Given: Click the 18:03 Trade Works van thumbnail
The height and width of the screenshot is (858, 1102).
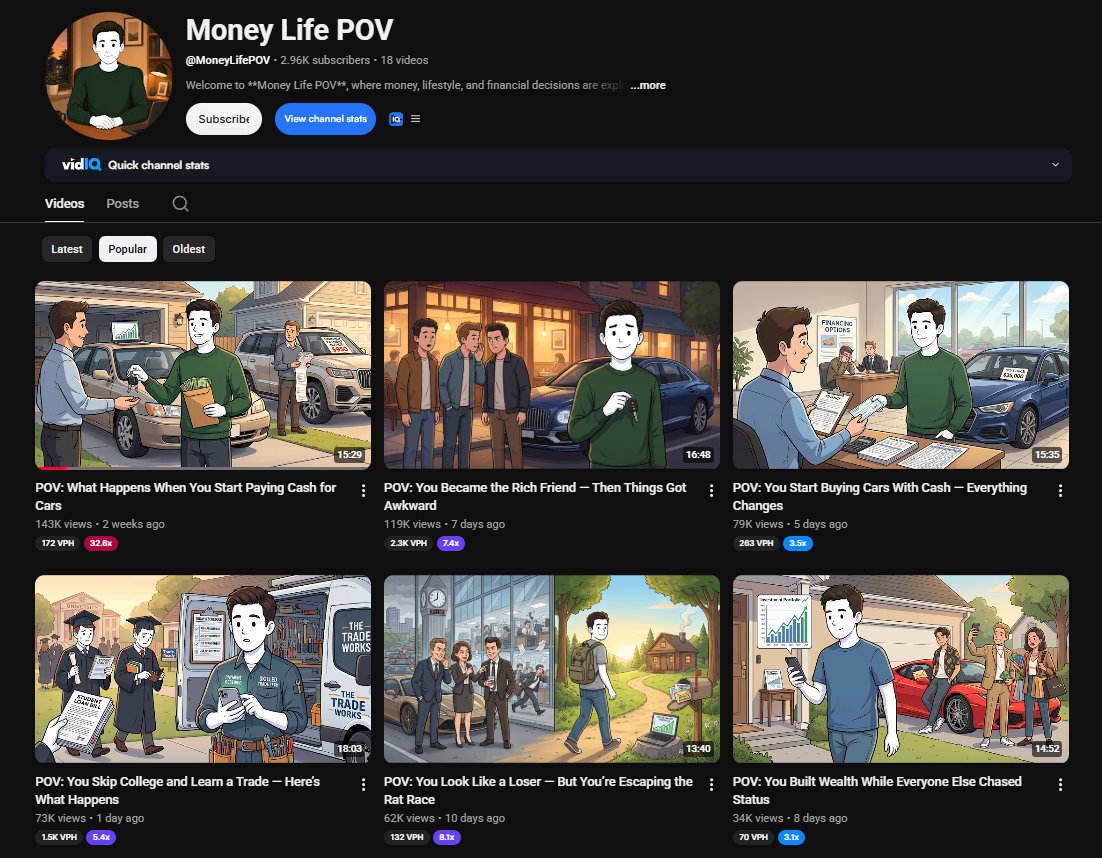Looking at the screenshot, I should click(203, 669).
